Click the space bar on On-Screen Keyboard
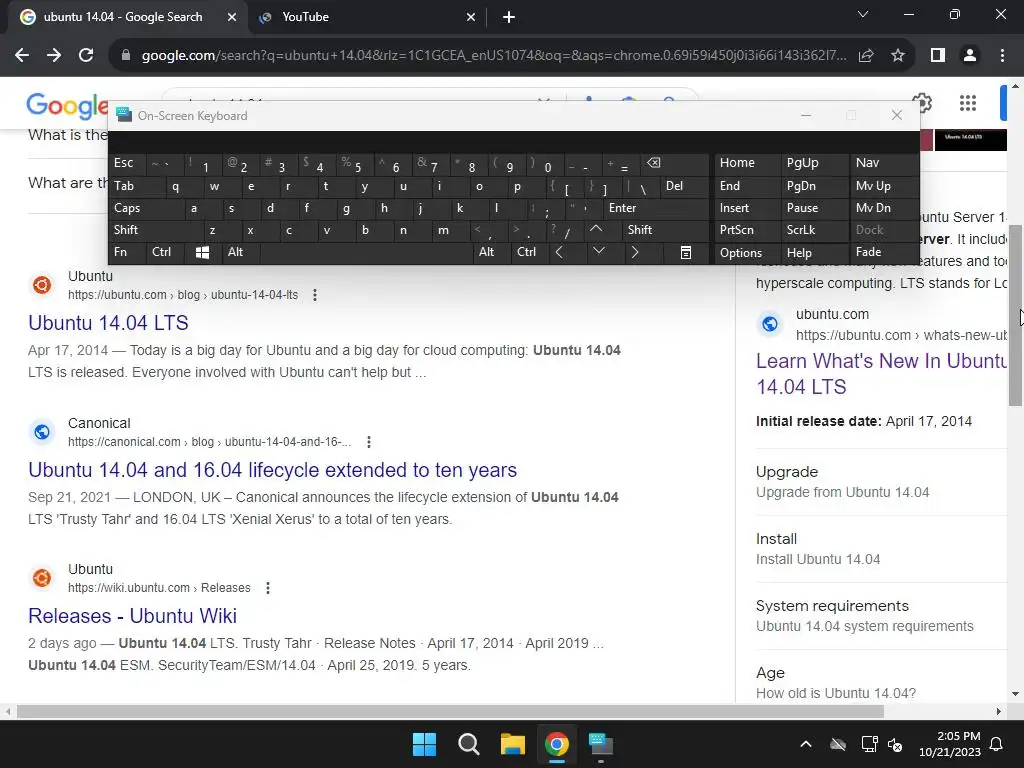This screenshot has height=768, width=1024. point(366,252)
